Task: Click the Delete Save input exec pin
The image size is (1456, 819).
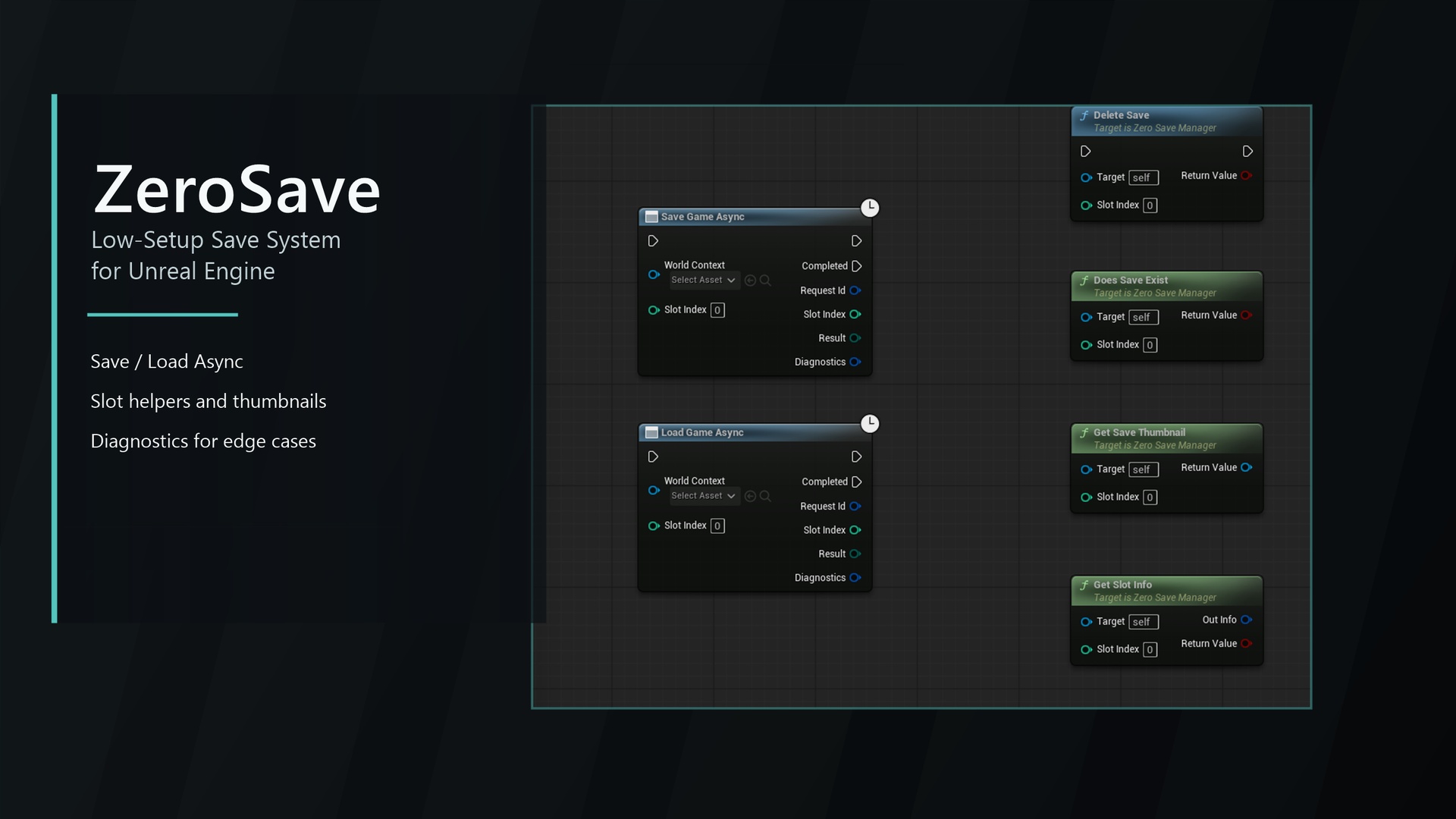Action: pos(1086,152)
